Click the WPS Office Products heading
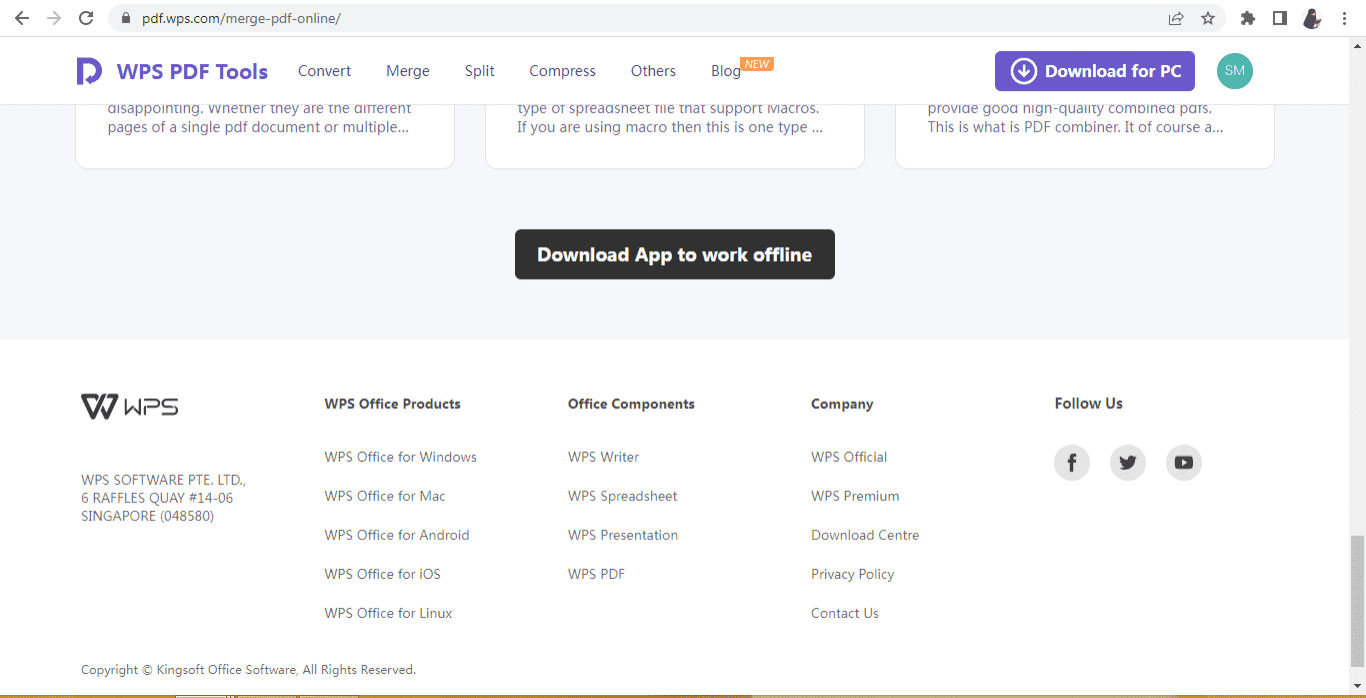Viewport: 1366px width, 698px height. pyautogui.click(x=392, y=404)
